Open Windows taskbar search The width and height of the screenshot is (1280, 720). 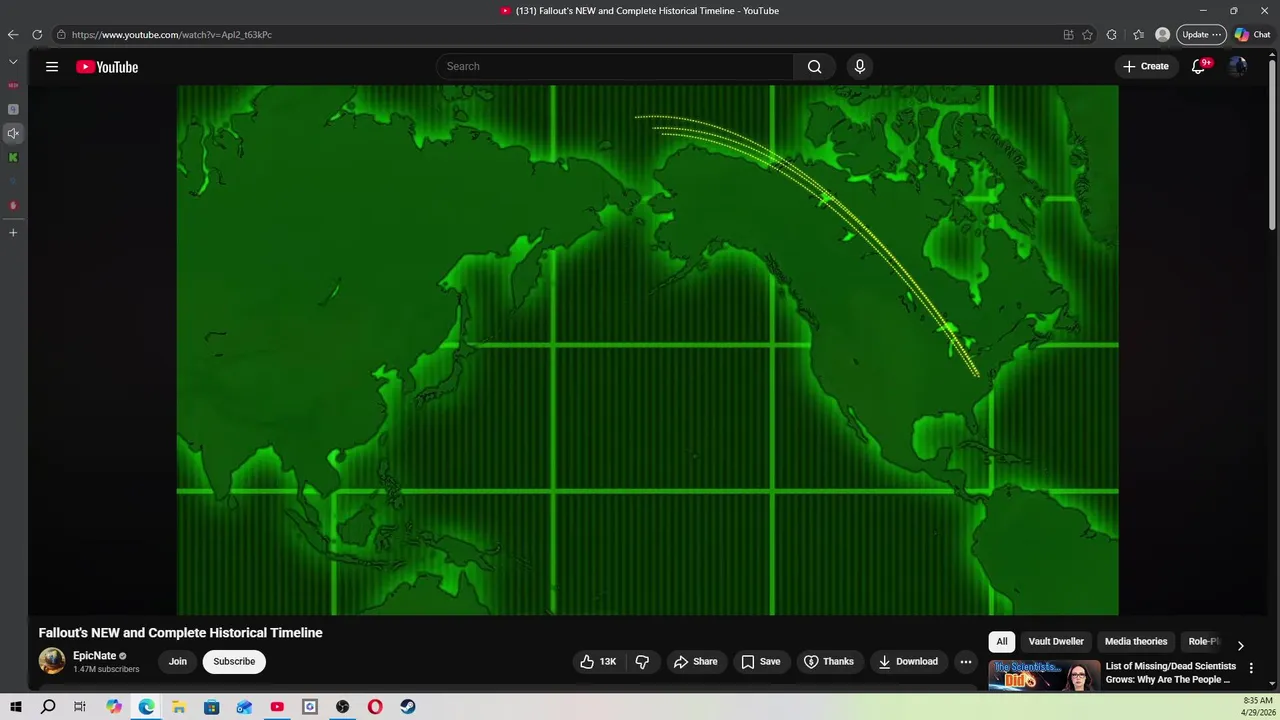click(x=48, y=707)
